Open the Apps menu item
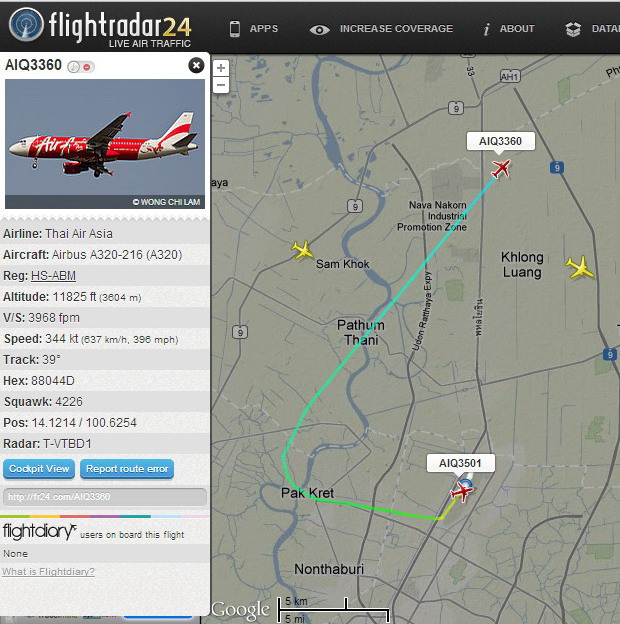 pos(253,29)
